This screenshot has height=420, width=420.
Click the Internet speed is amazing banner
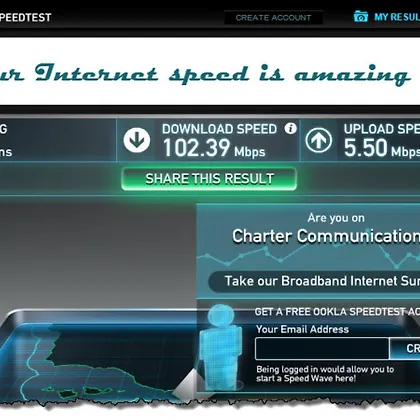point(205,74)
